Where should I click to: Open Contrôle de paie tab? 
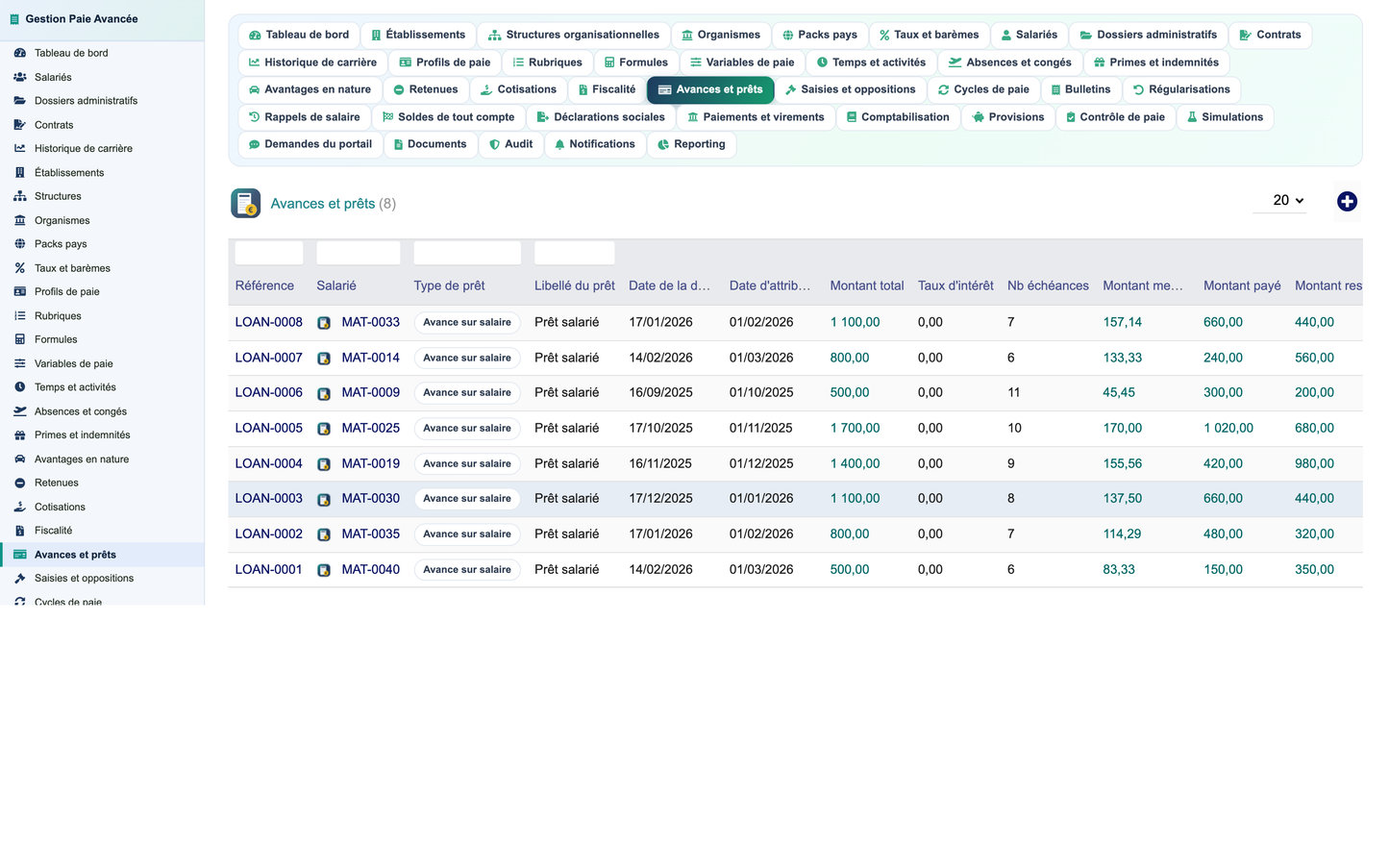(1115, 117)
